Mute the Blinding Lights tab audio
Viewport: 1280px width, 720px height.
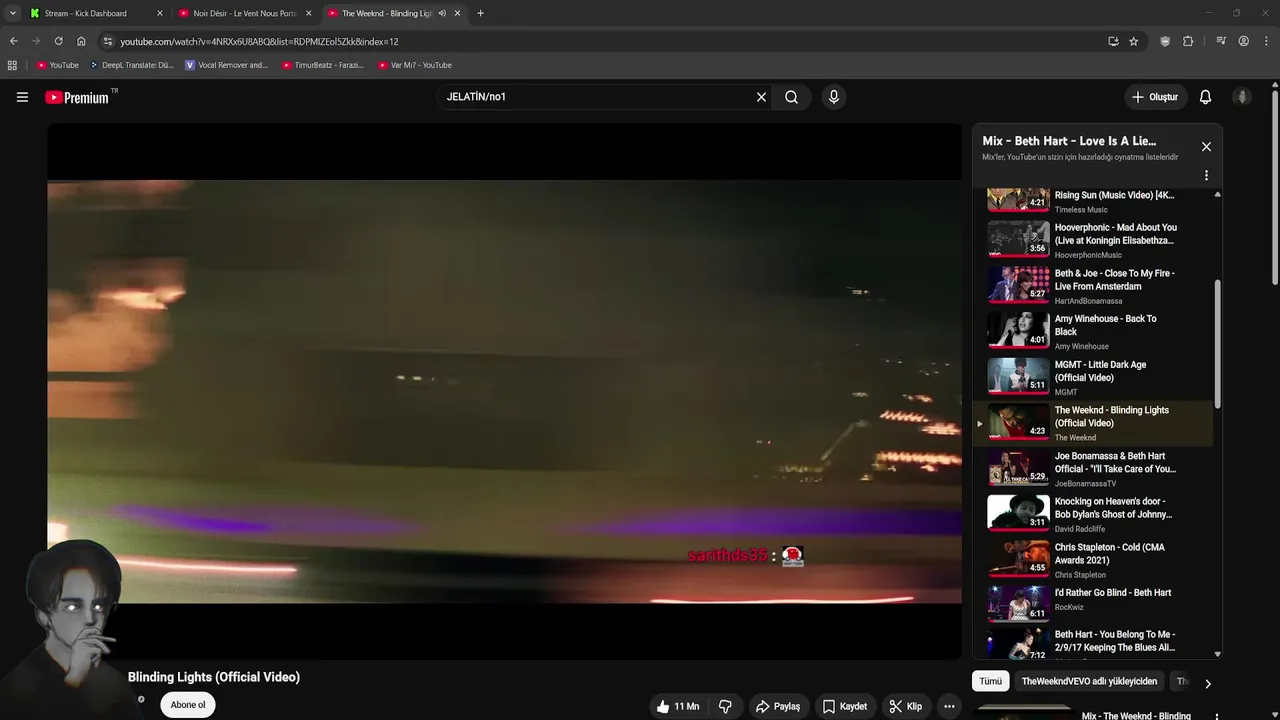pyautogui.click(x=442, y=13)
